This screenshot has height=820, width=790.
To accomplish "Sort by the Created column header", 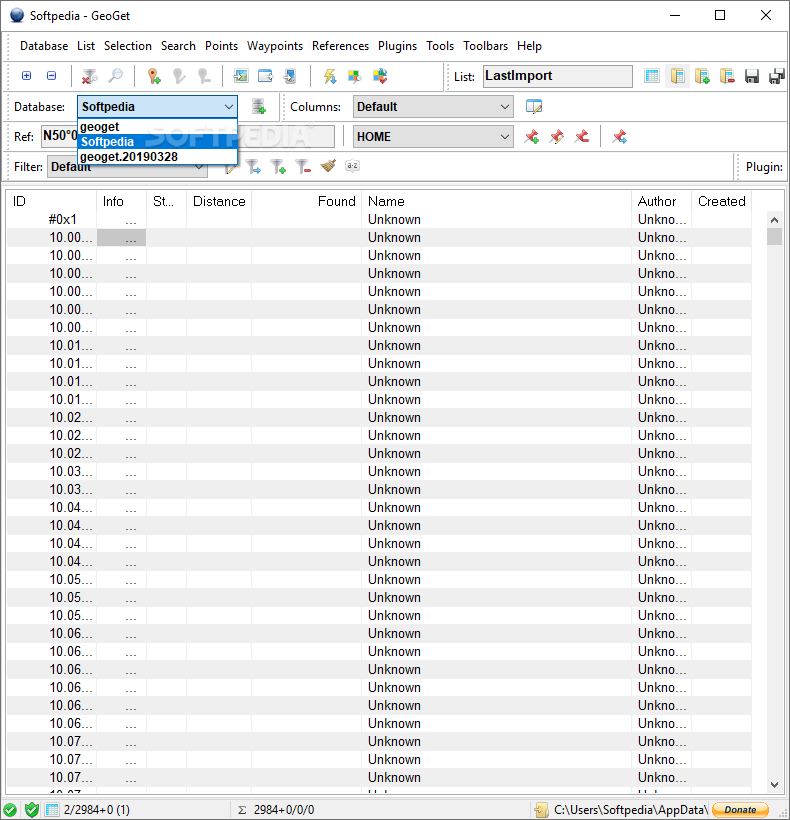I will point(722,201).
